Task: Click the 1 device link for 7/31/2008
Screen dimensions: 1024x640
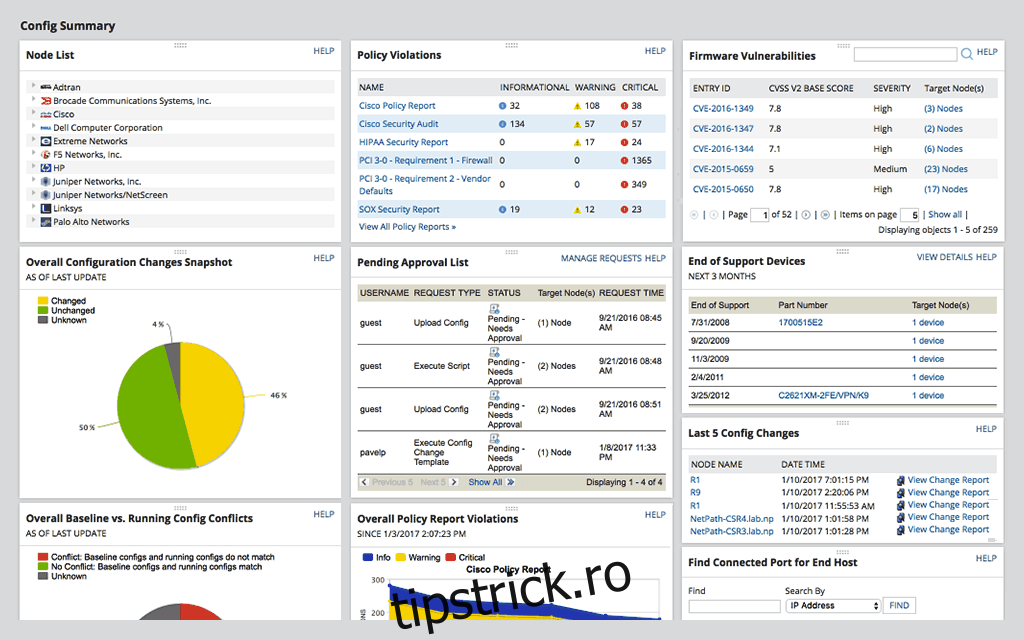Action: point(928,323)
